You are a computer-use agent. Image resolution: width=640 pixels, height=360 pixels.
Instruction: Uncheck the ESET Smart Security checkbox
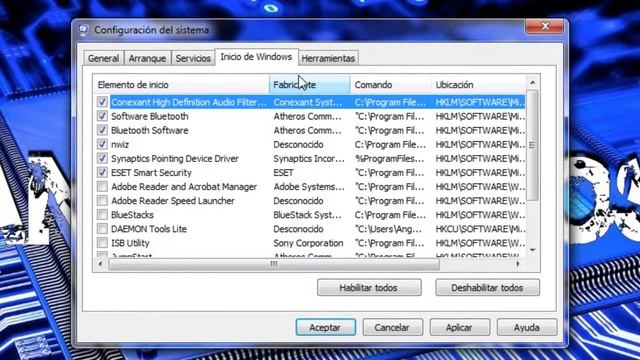(x=102, y=172)
